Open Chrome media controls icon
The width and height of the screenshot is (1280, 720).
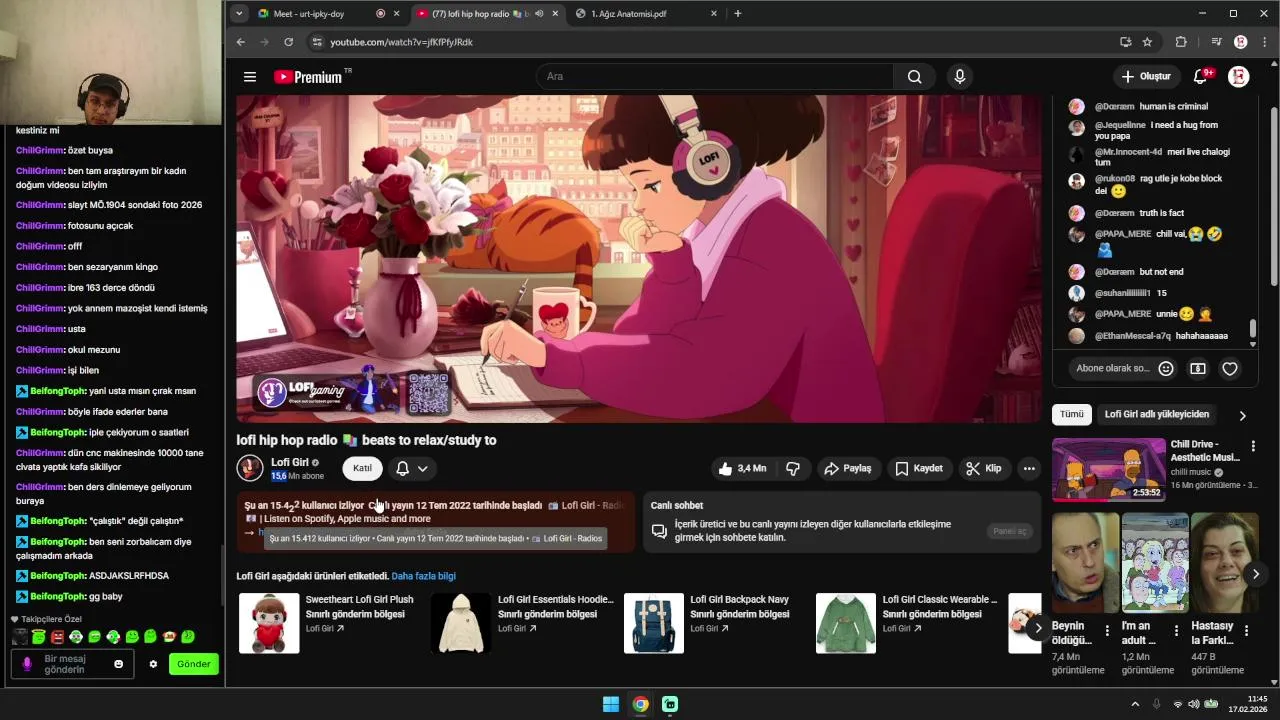click(x=1216, y=42)
